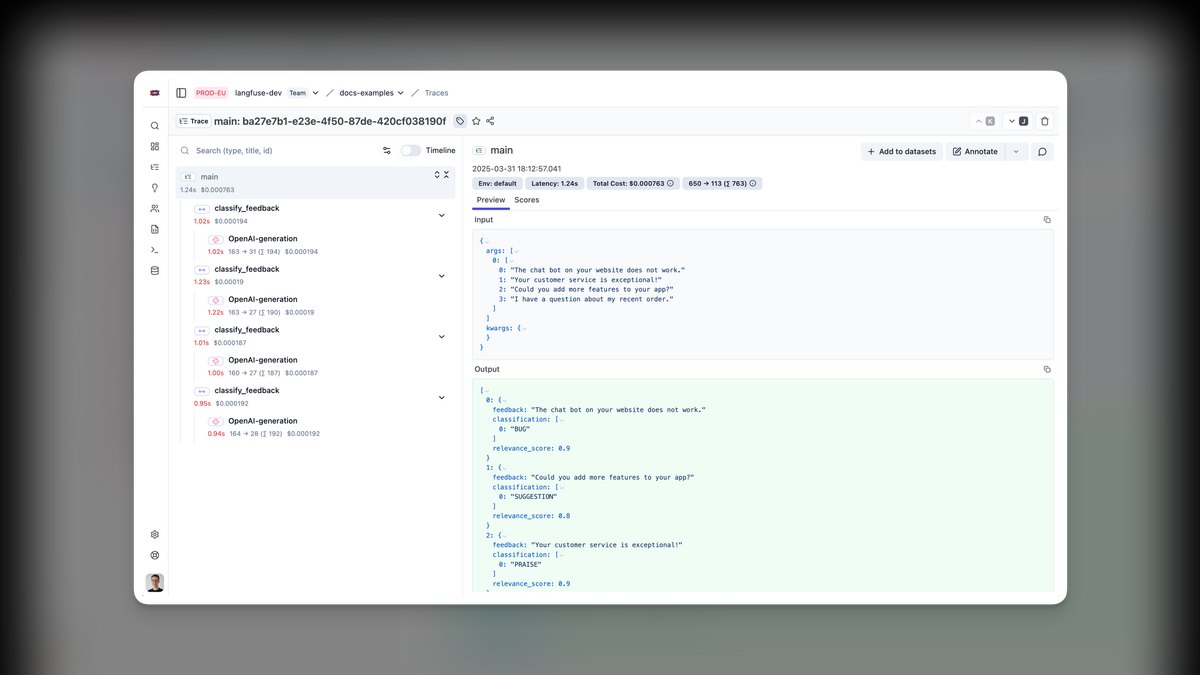This screenshot has width=1200, height=675.
Task: Toggle the Timeline switch
Action: pyautogui.click(x=411, y=151)
